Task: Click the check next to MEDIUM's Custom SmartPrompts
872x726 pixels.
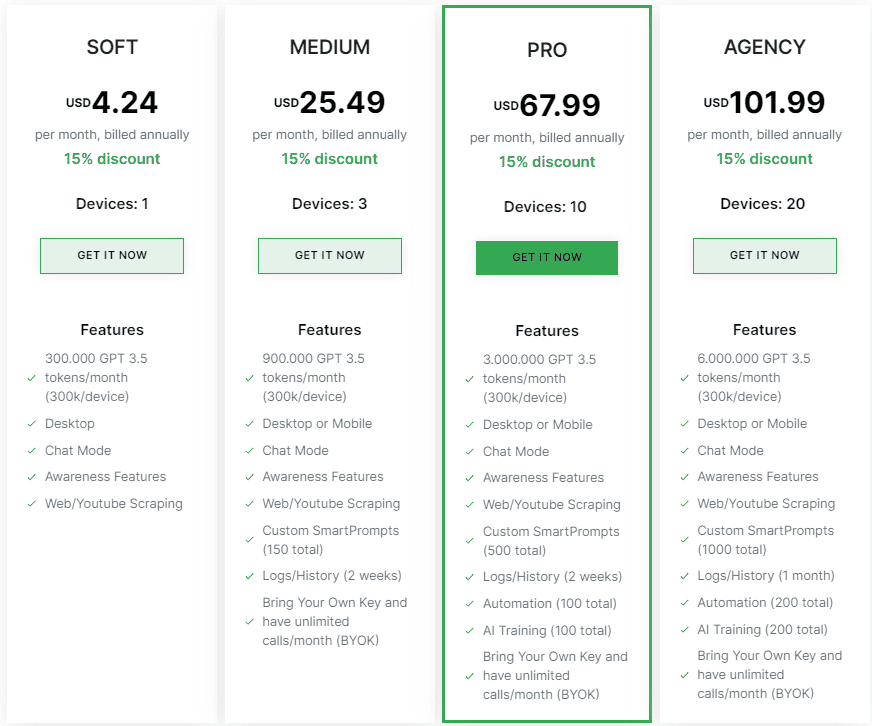Action: (x=249, y=540)
